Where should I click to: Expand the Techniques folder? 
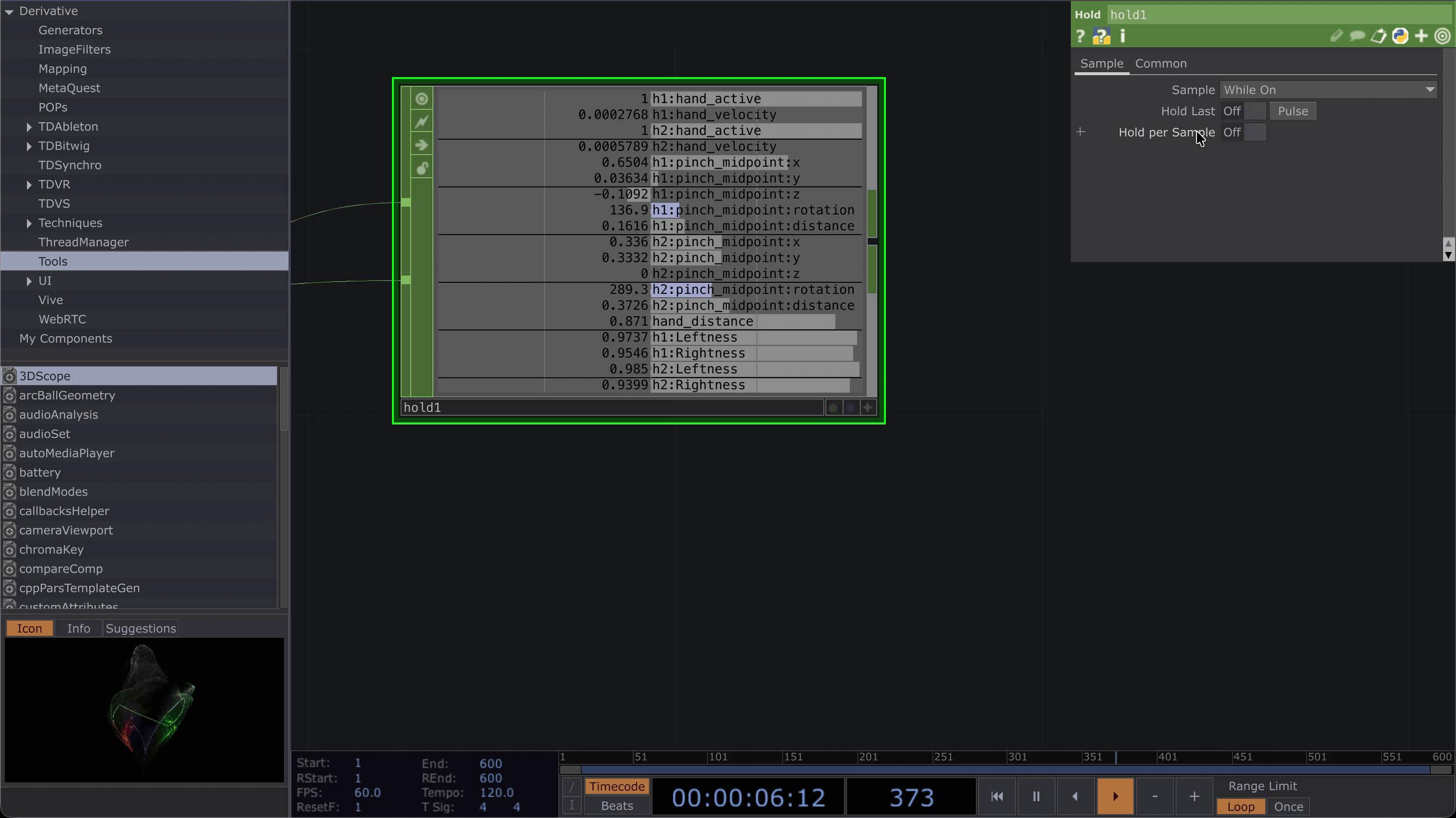[x=29, y=224]
